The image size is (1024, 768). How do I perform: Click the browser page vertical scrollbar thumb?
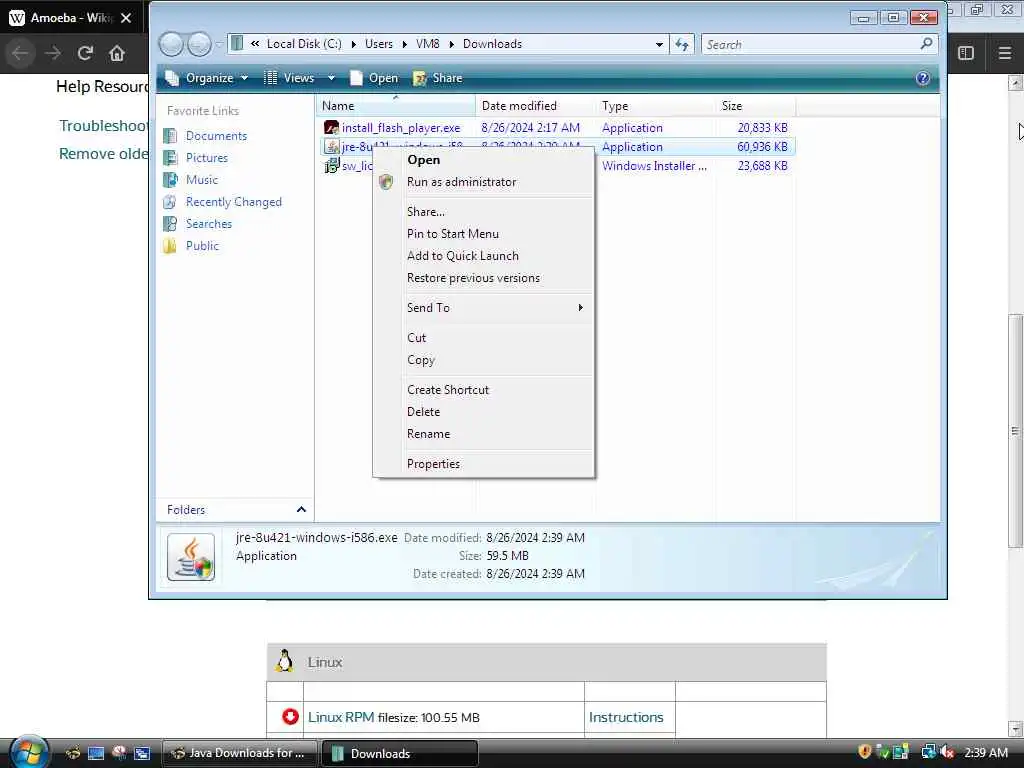click(x=1015, y=431)
